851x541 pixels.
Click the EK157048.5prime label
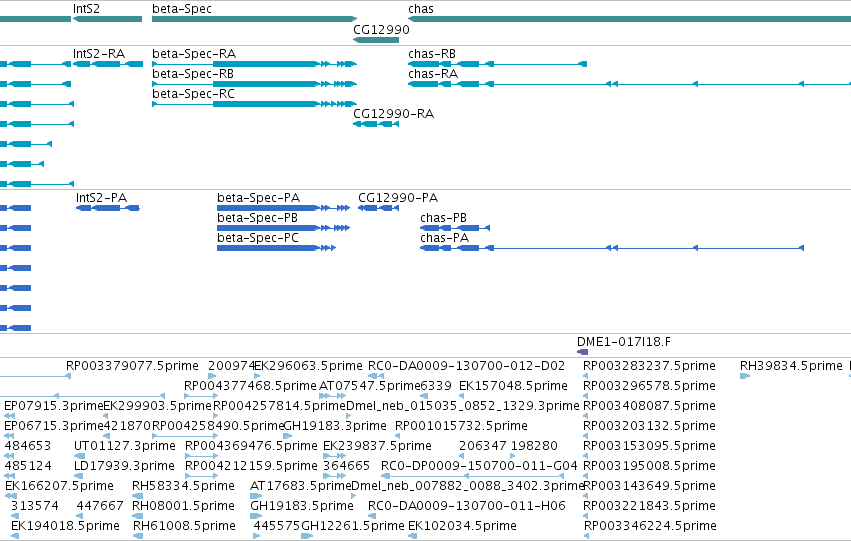coord(513,386)
